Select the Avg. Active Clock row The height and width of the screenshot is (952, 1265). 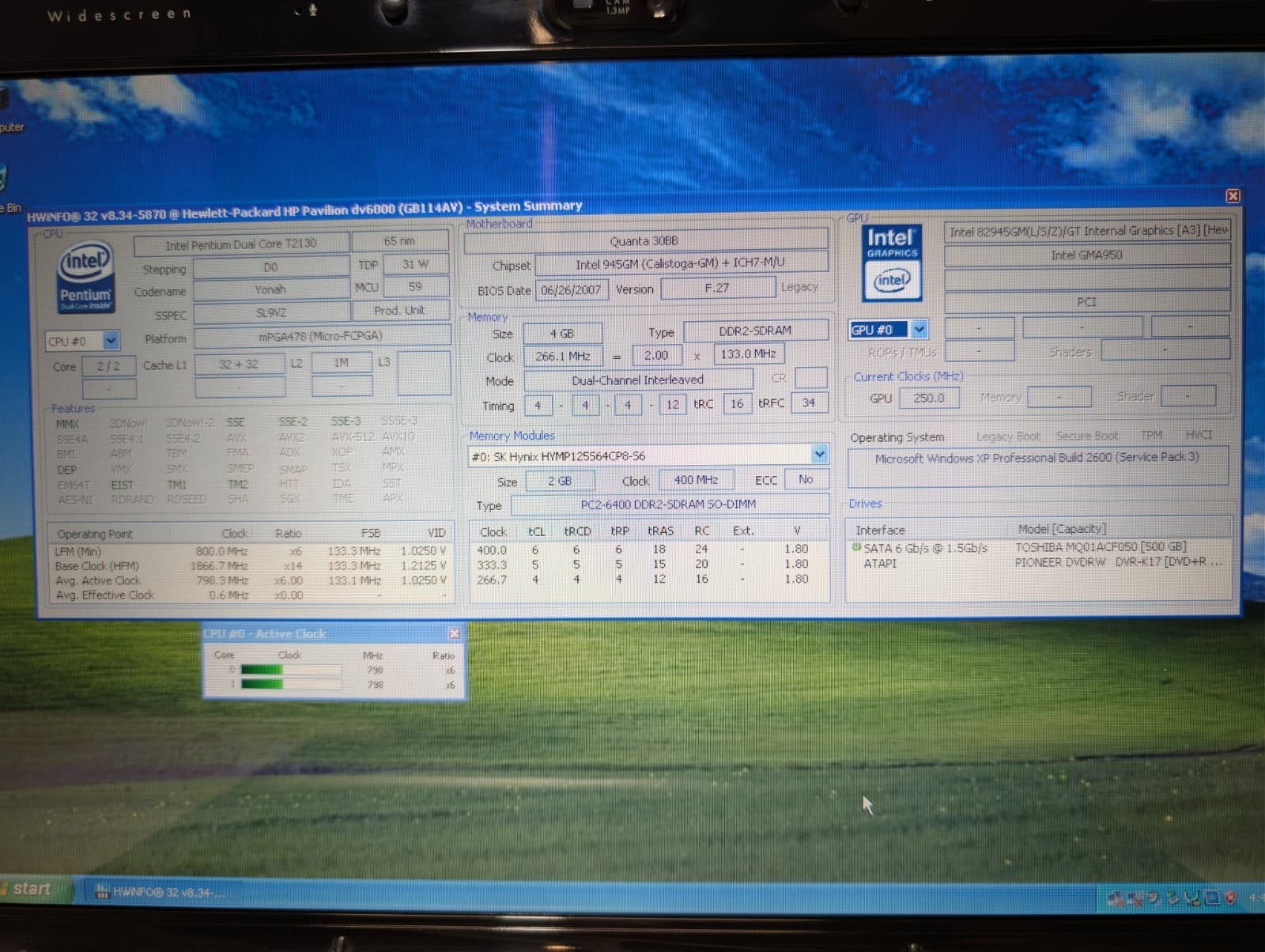point(250,580)
